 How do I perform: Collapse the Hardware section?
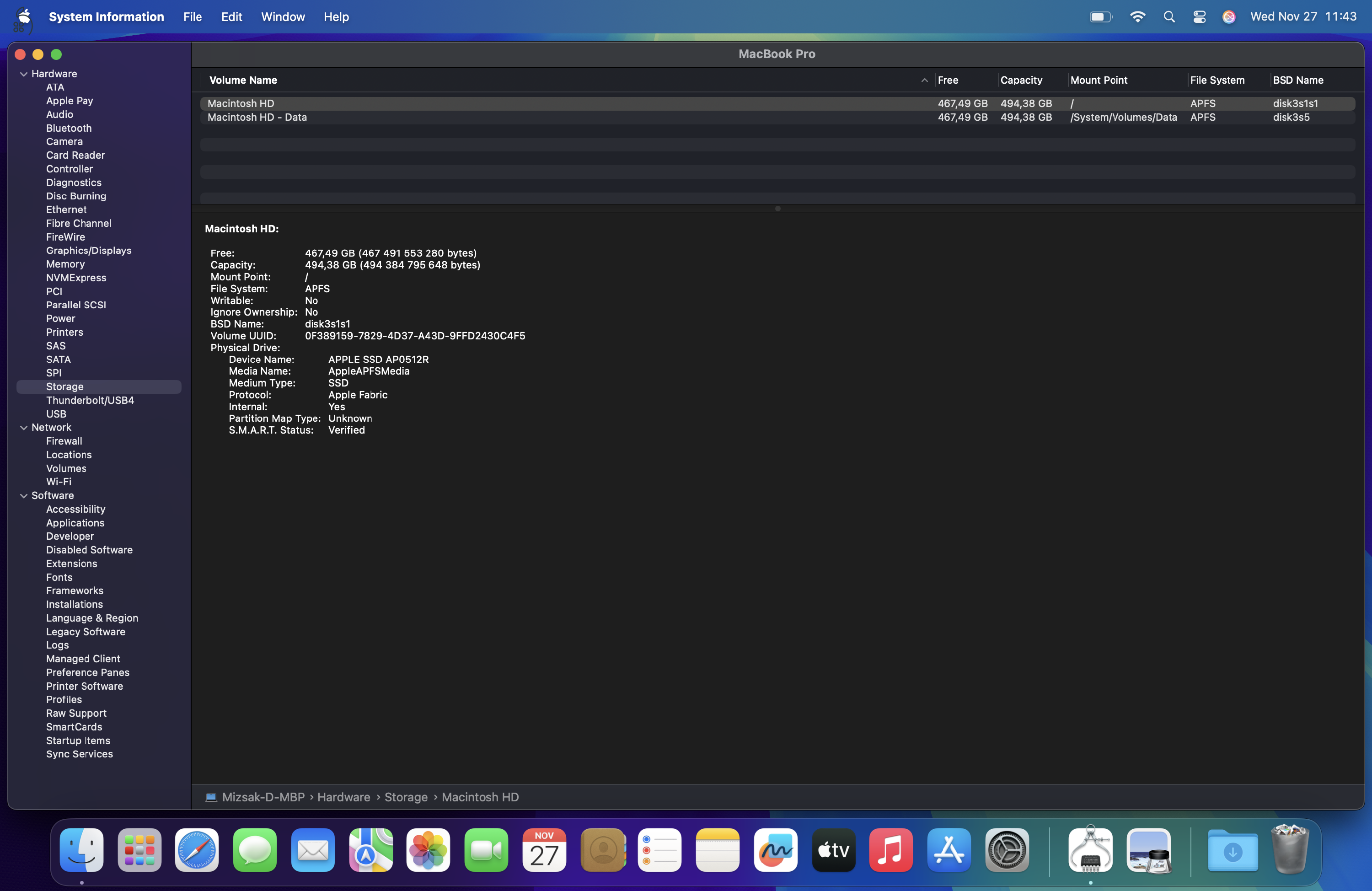[x=24, y=74]
